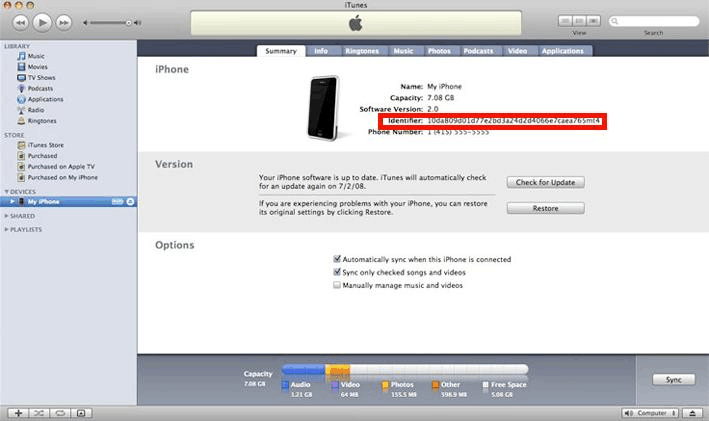
Task: Eject My iPhone from the sidebar
Action: click(x=130, y=202)
